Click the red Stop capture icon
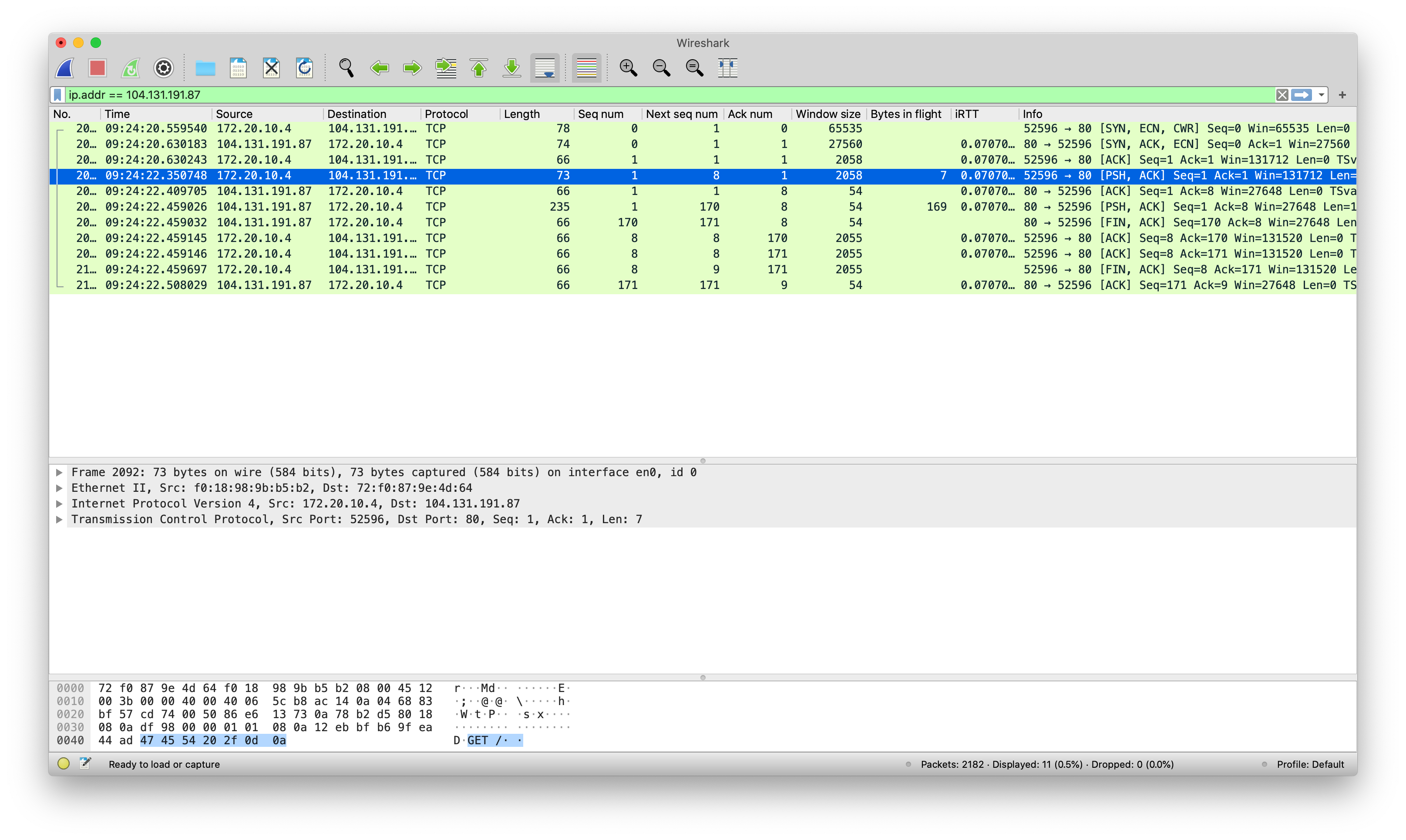The height and width of the screenshot is (840, 1406). (97, 68)
